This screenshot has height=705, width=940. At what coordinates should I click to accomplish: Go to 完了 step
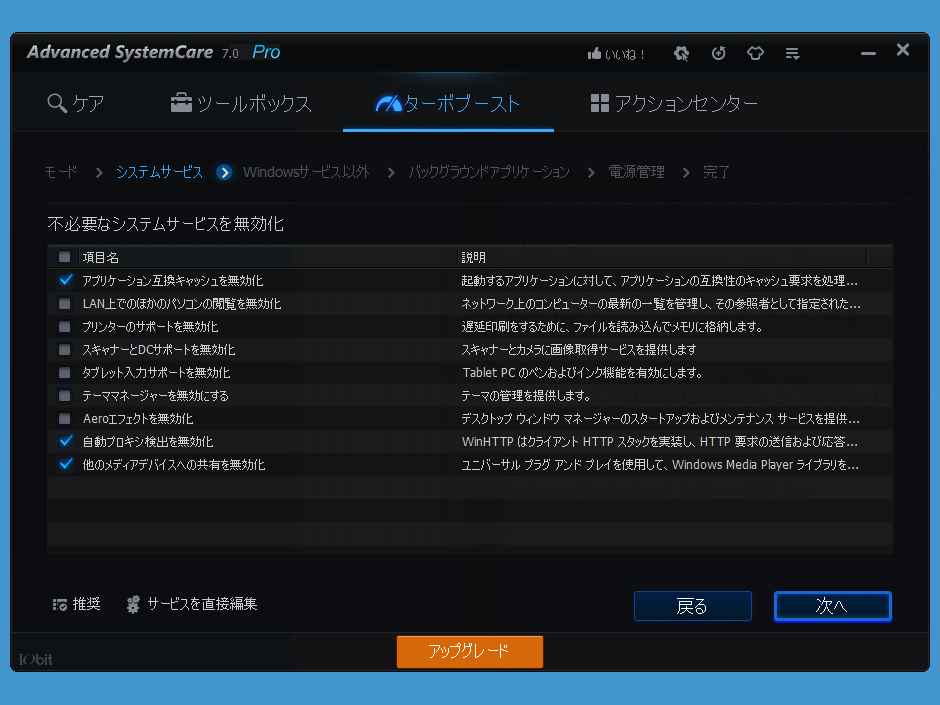pos(716,172)
